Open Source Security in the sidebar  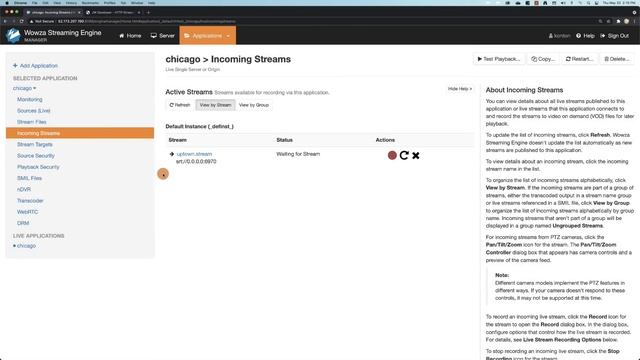pyautogui.click(x=36, y=156)
